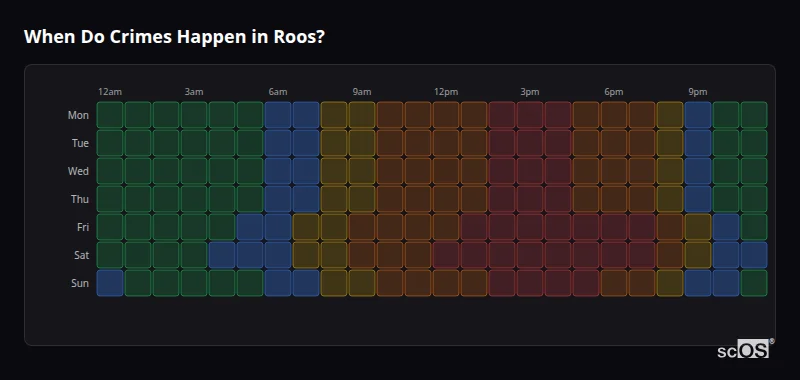Click the Monday 6am blue cell
This screenshot has height=380, width=800.
[x=278, y=115]
